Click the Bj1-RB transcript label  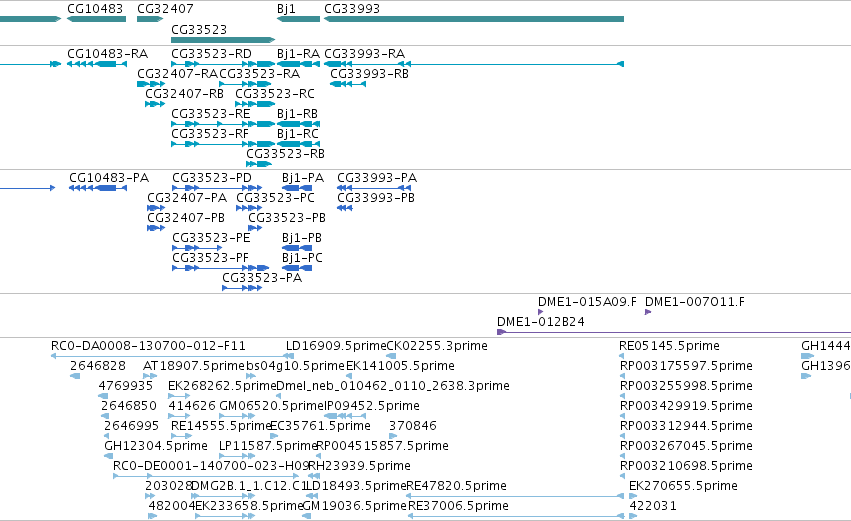click(x=297, y=114)
